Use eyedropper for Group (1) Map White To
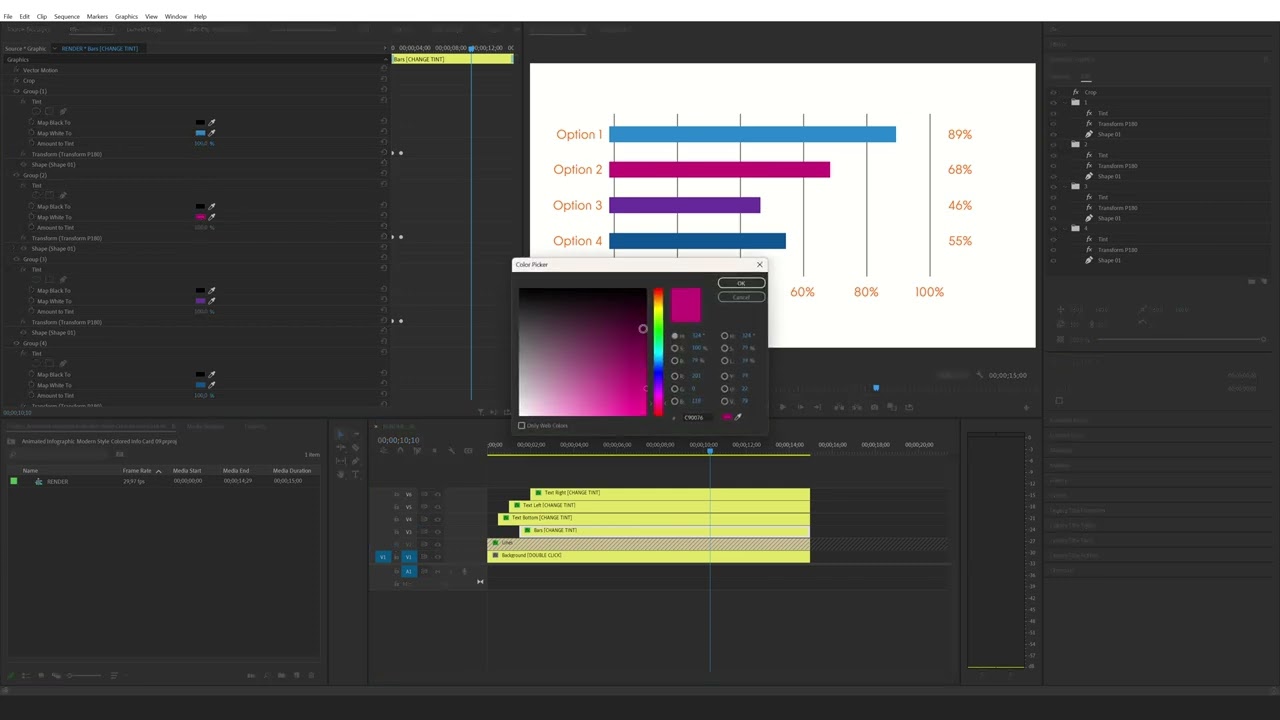1280x720 pixels. (x=211, y=133)
